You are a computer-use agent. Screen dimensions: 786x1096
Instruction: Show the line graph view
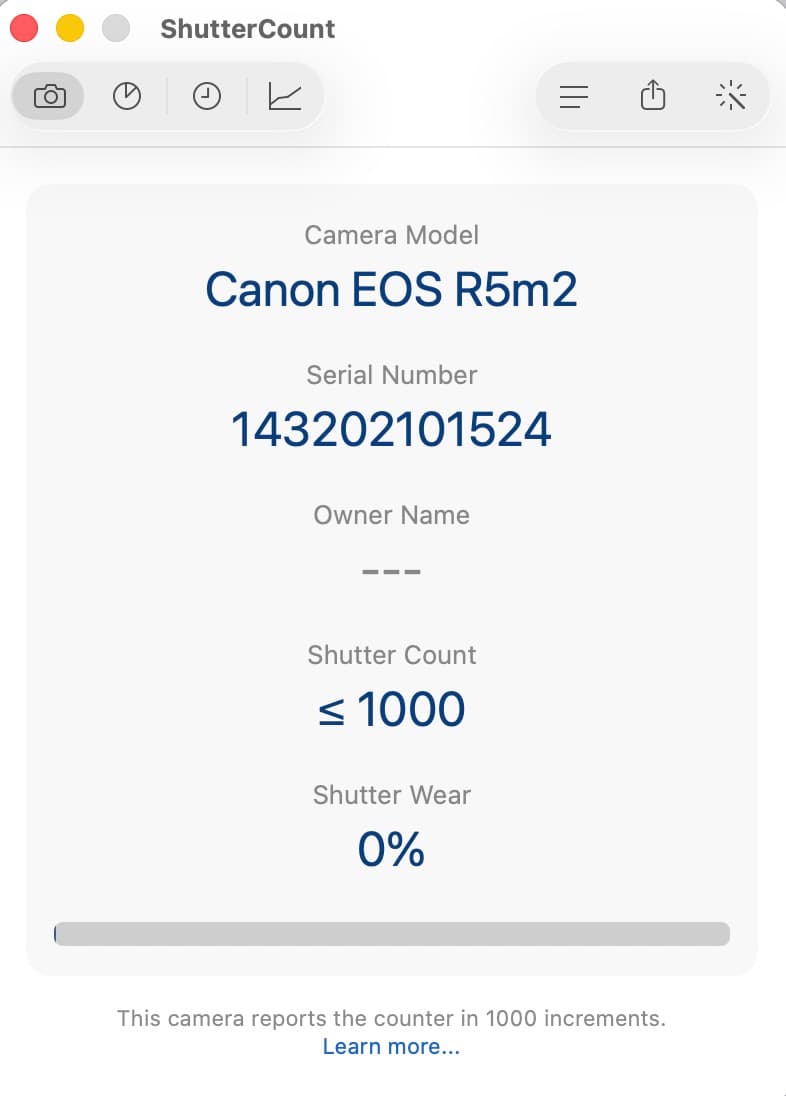point(285,96)
